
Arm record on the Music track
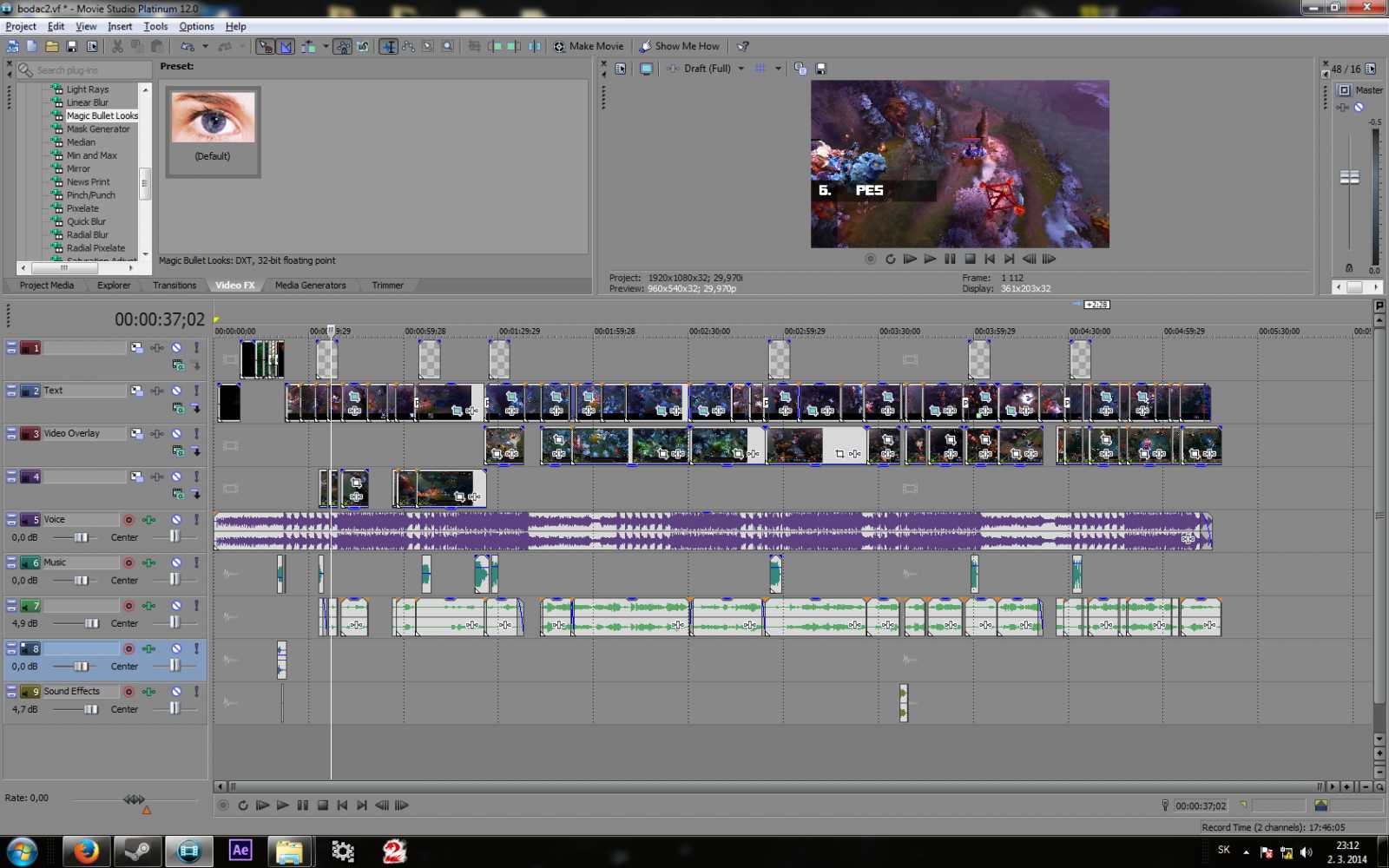128,562
